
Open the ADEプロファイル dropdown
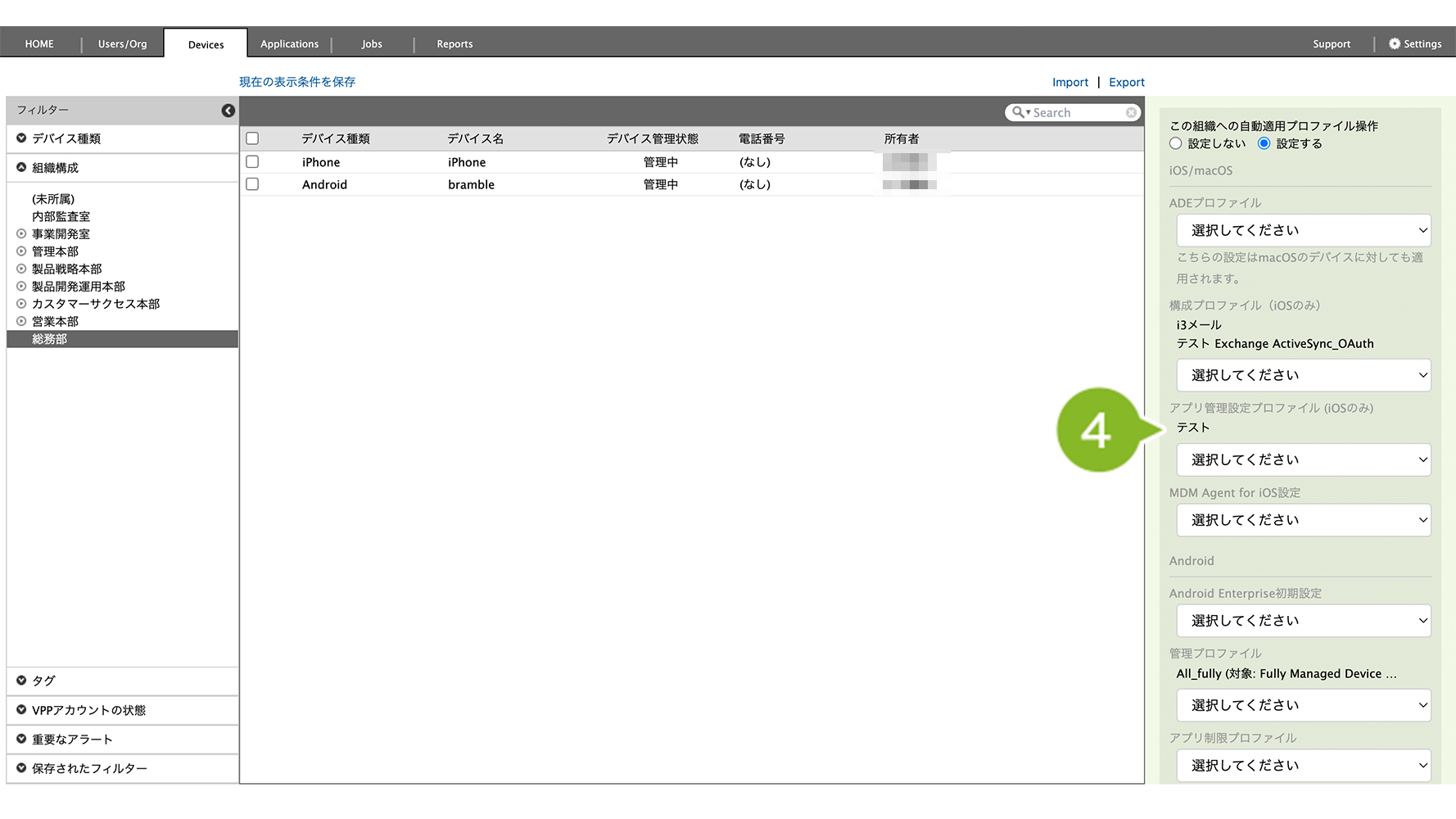[x=1303, y=230]
